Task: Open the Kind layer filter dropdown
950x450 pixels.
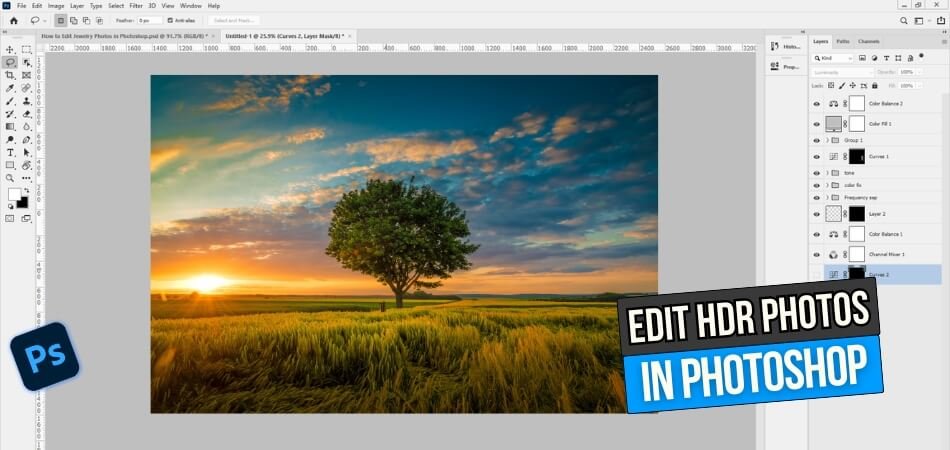Action: [x=832, y=58]
